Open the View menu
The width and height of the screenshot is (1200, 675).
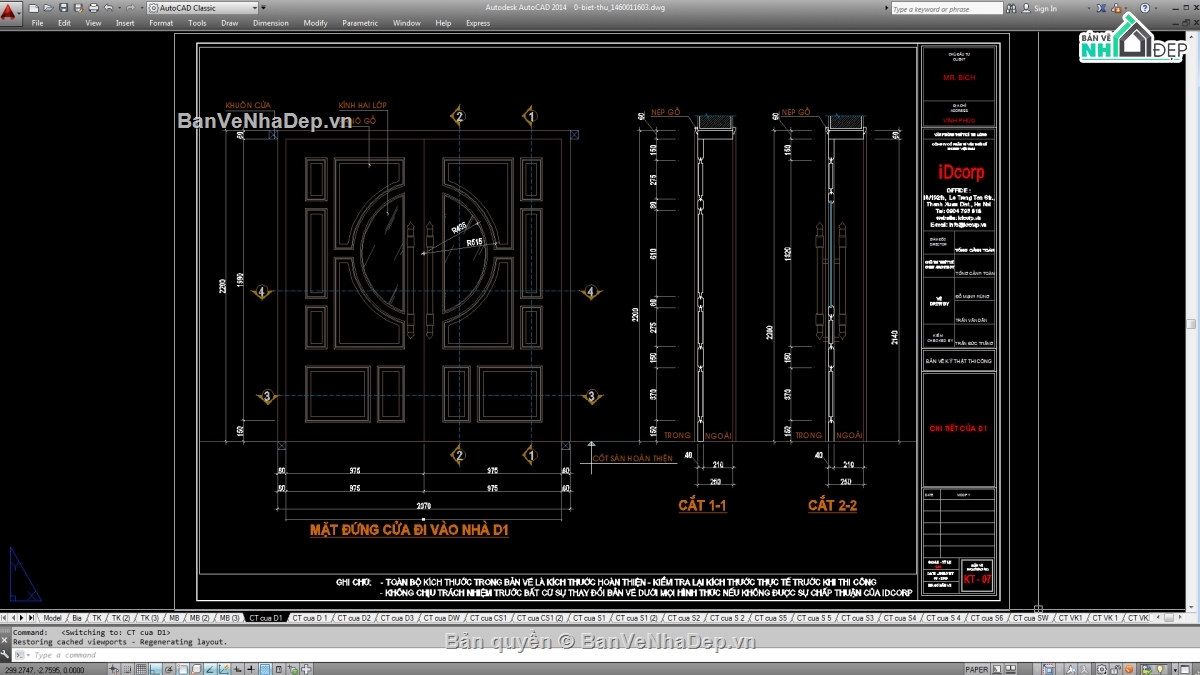point(93,23)
